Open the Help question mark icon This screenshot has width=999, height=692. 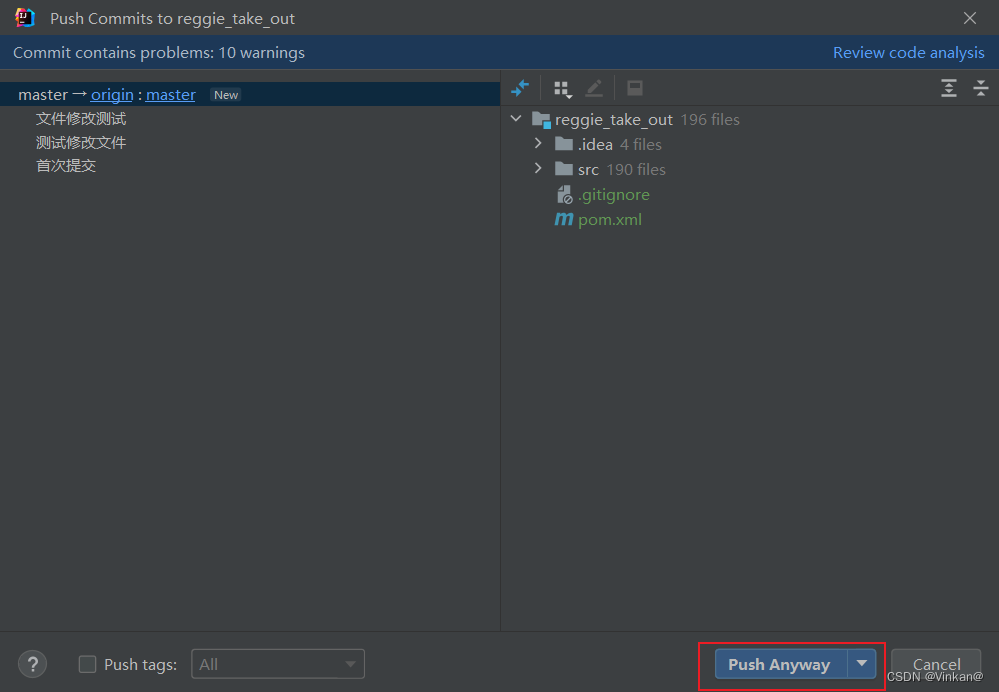coord(32,664)
